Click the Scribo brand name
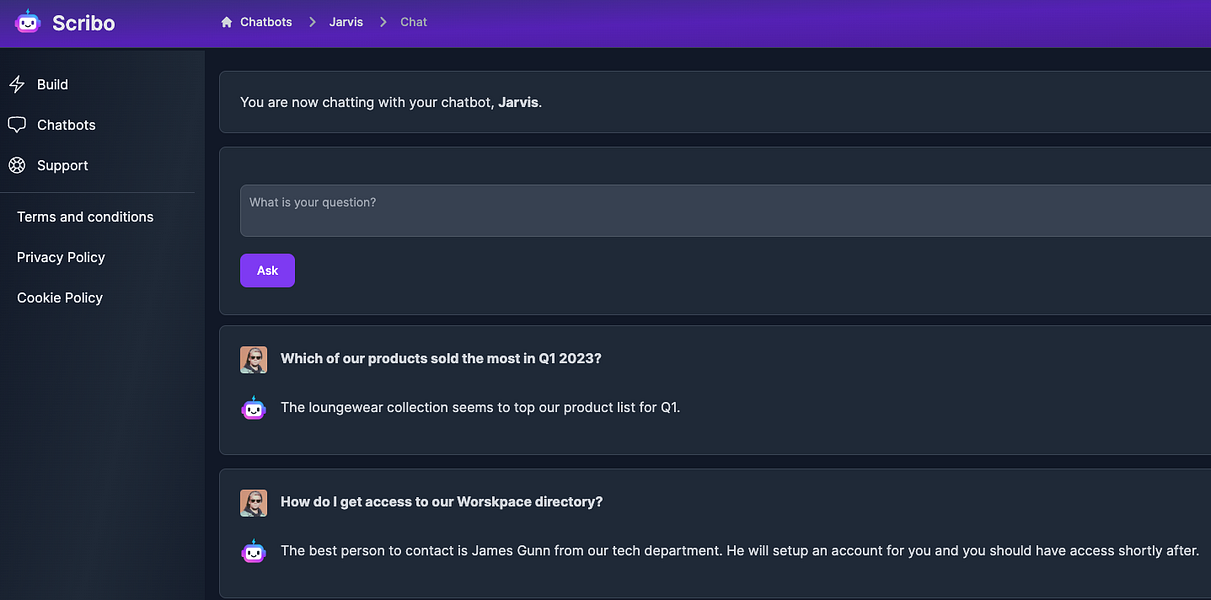 [x=84, y=22]
